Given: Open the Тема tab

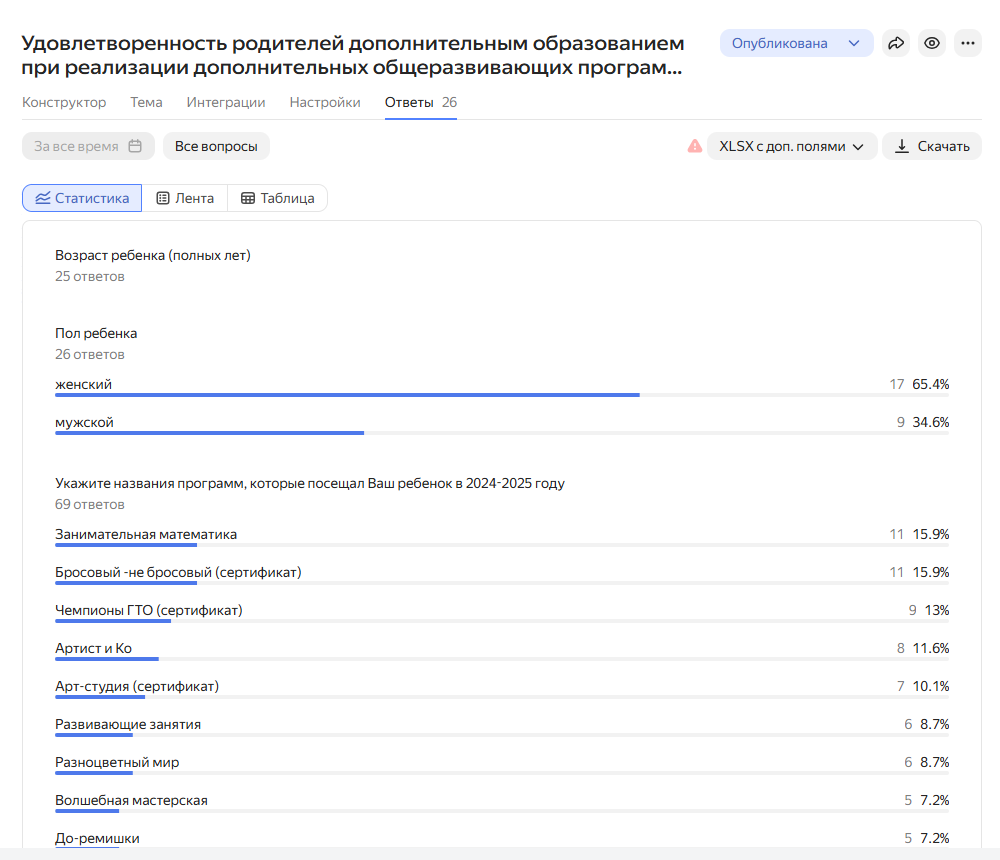Looking at the screenshot, I should tap(146, 102).
